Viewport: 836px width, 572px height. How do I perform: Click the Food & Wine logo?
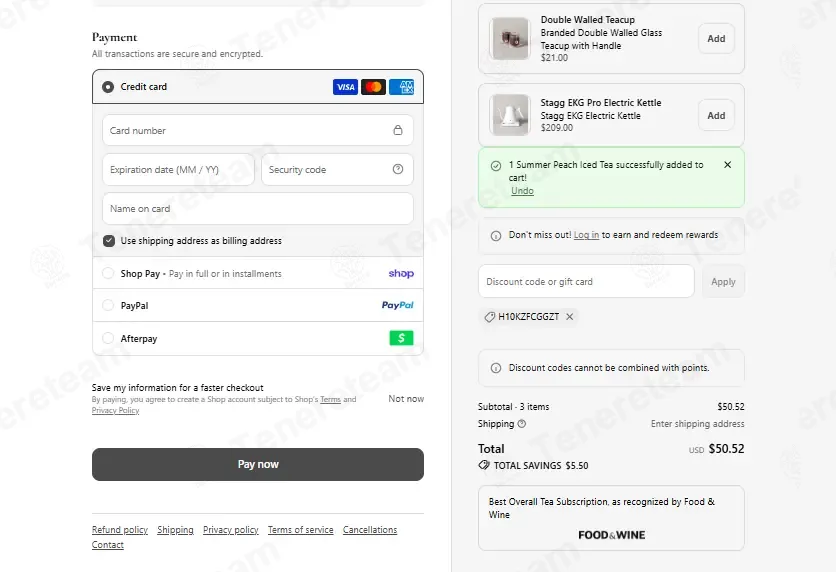tap(612, 535)
